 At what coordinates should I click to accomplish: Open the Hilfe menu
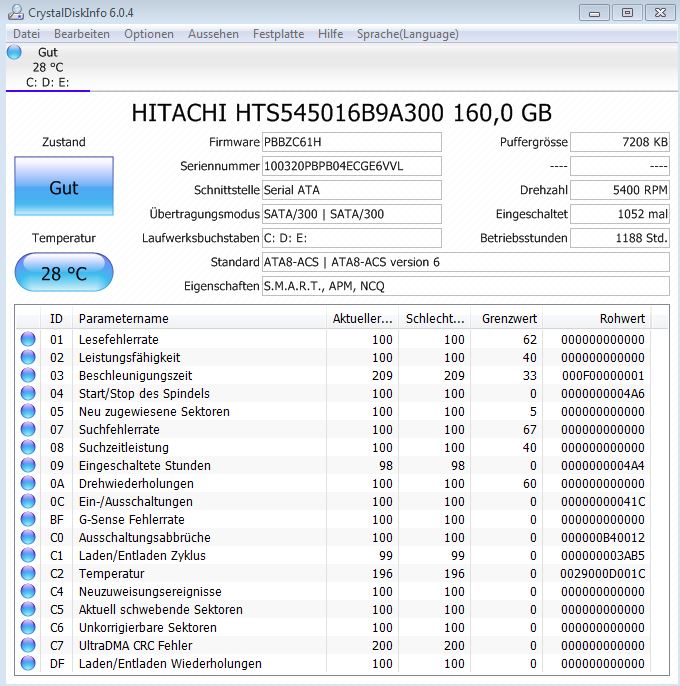[330, 34]
